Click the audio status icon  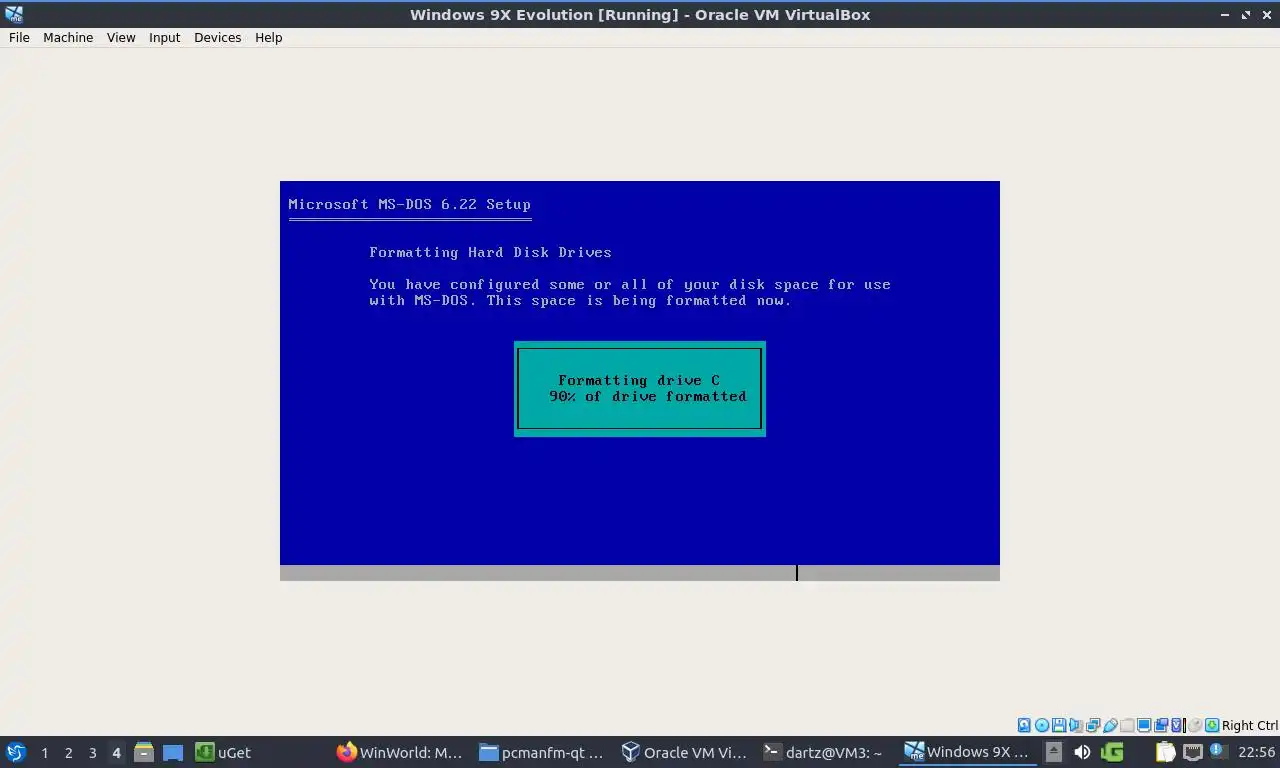point(1076,725)
